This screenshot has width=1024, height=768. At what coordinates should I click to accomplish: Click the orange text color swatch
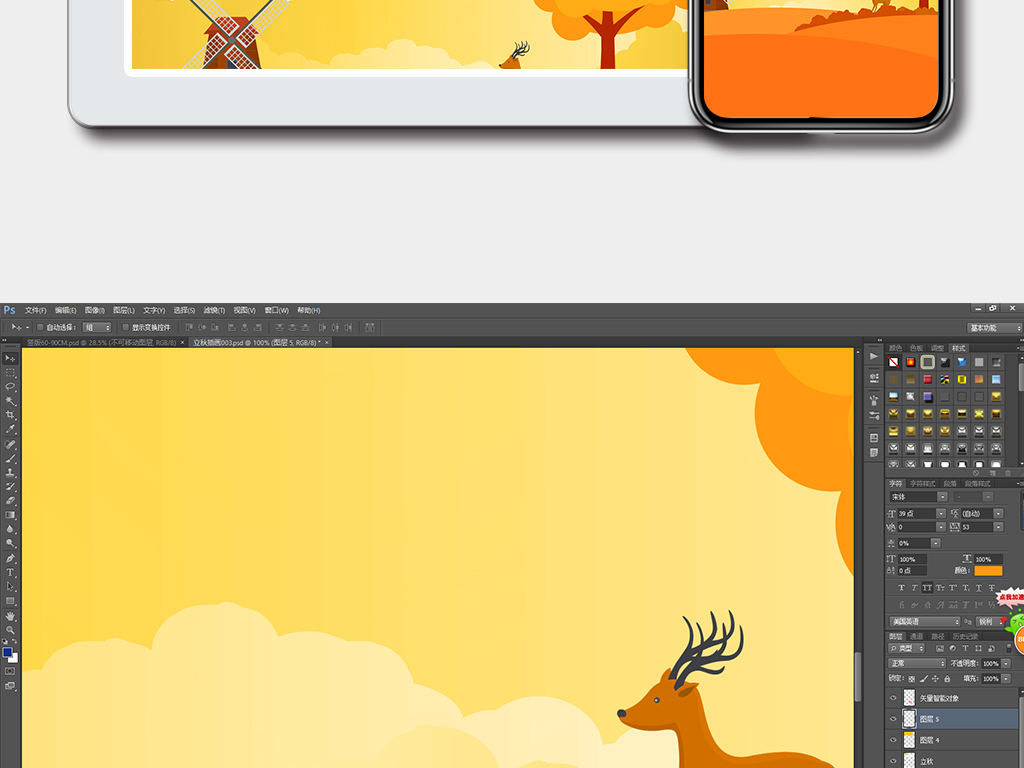click(x=988, y=571)
